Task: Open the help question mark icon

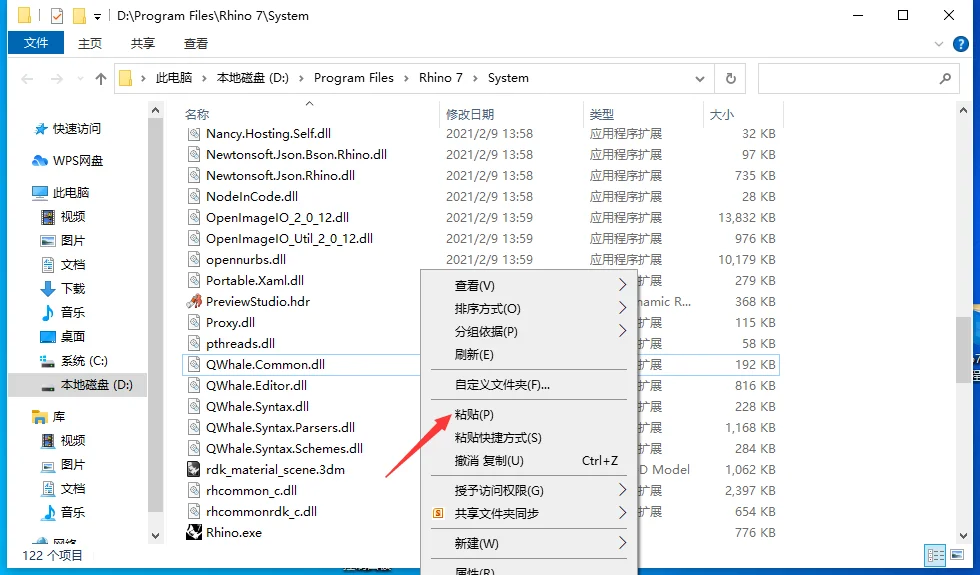Action: click(961, 44)
